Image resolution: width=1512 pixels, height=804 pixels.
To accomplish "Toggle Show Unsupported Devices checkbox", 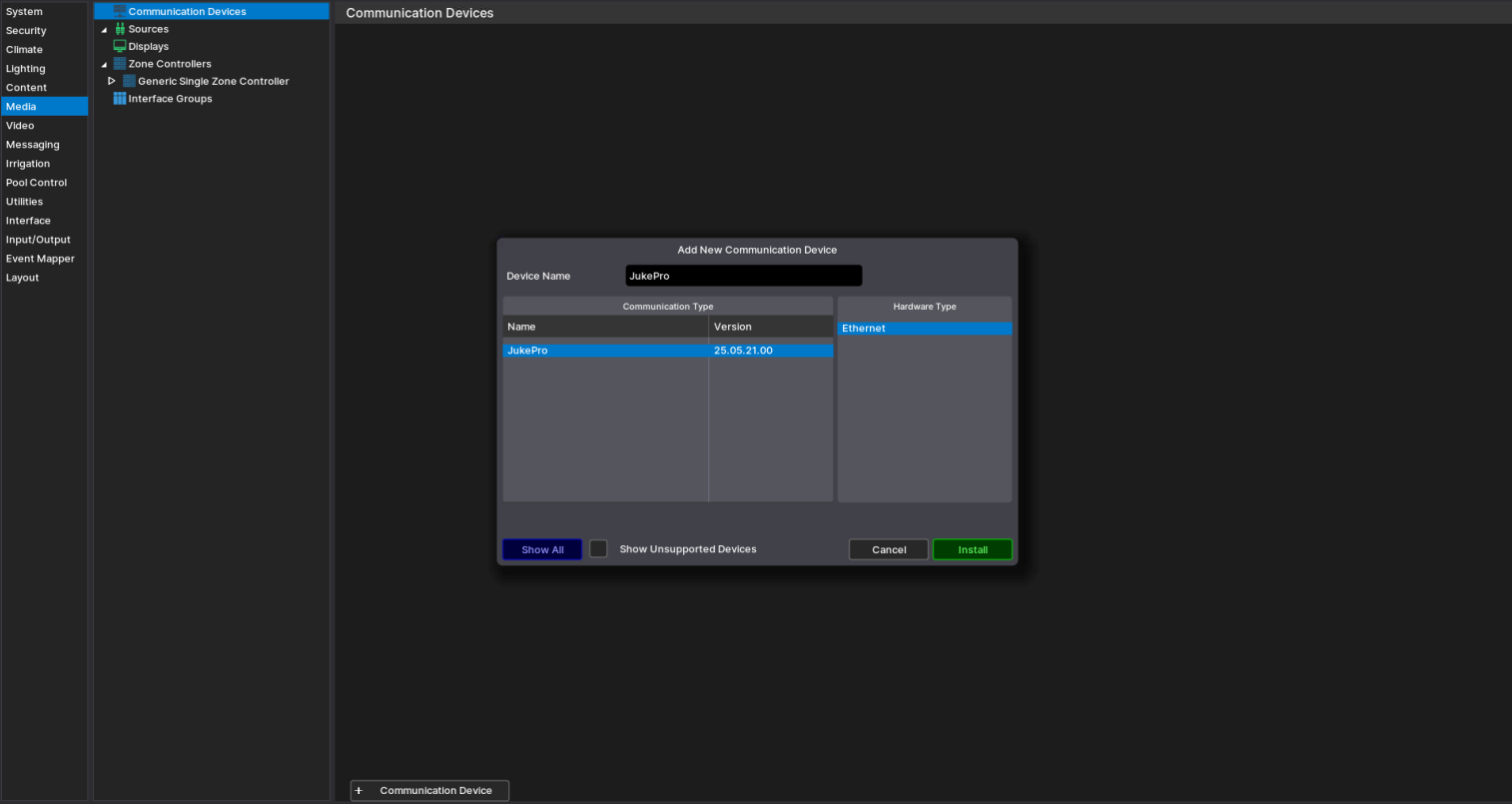I will (598, 548).
